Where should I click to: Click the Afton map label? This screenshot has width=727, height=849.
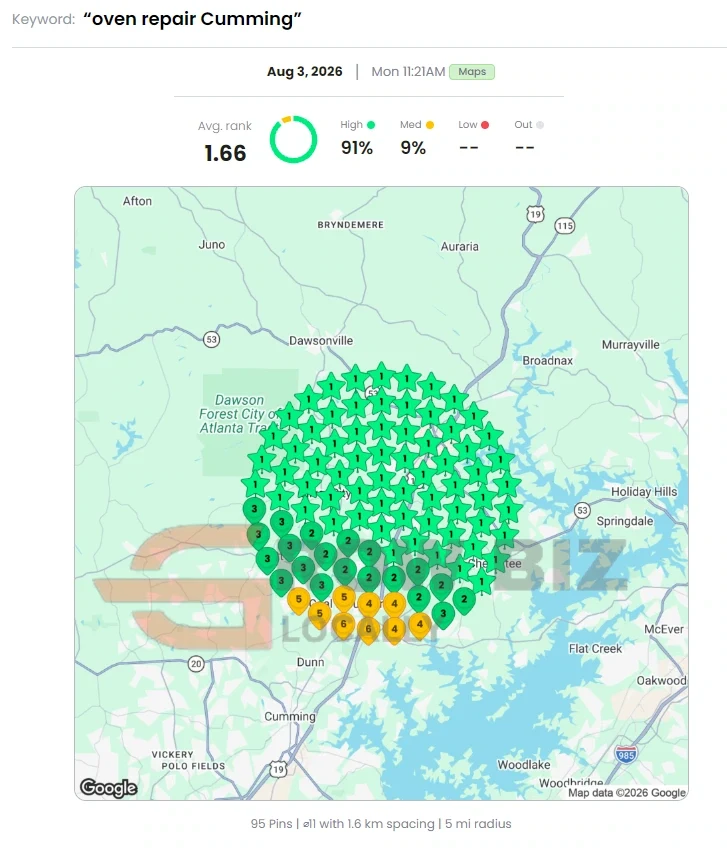137,201
